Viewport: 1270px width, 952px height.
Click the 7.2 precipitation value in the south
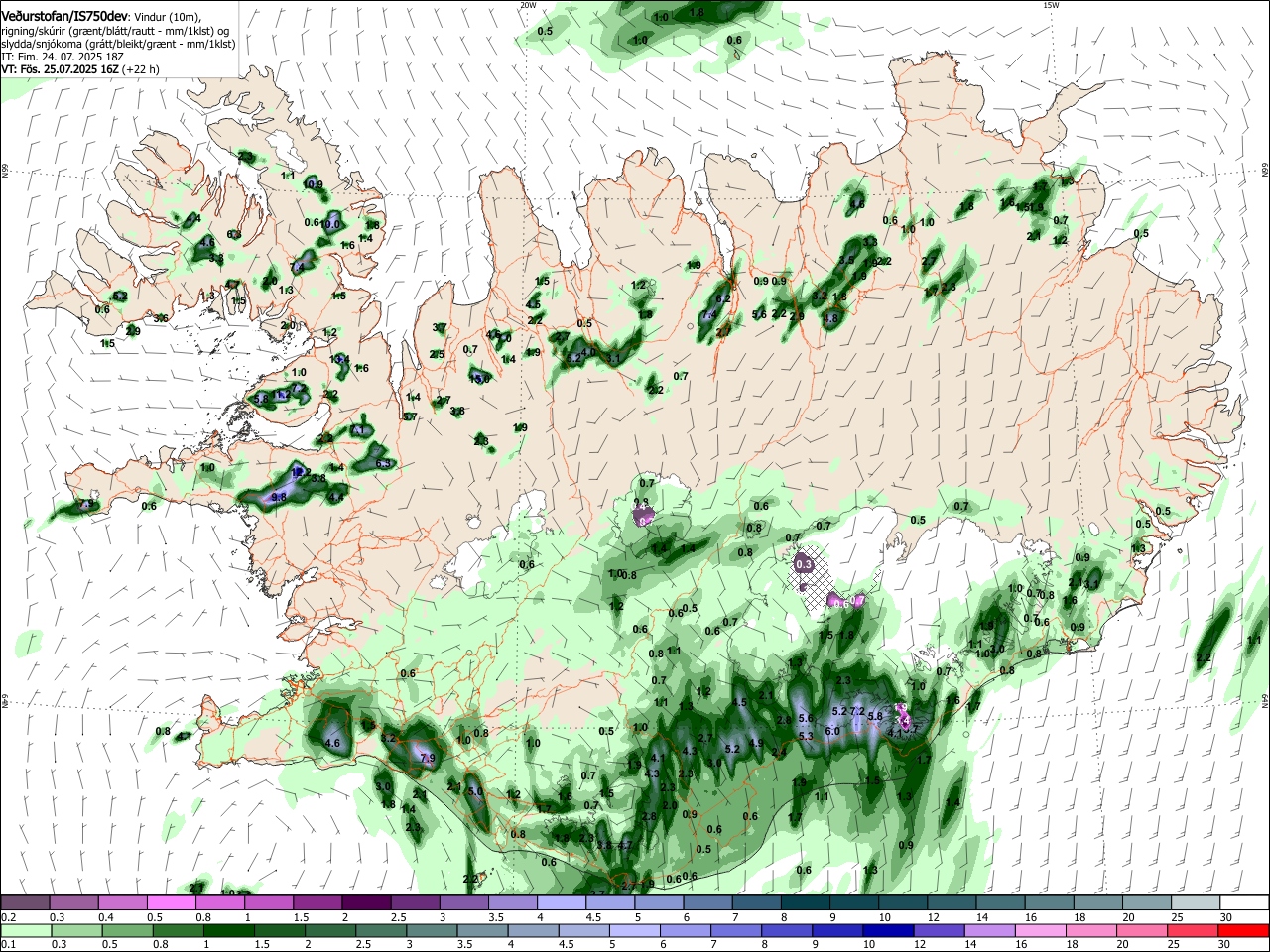click(x=858, y=711)
